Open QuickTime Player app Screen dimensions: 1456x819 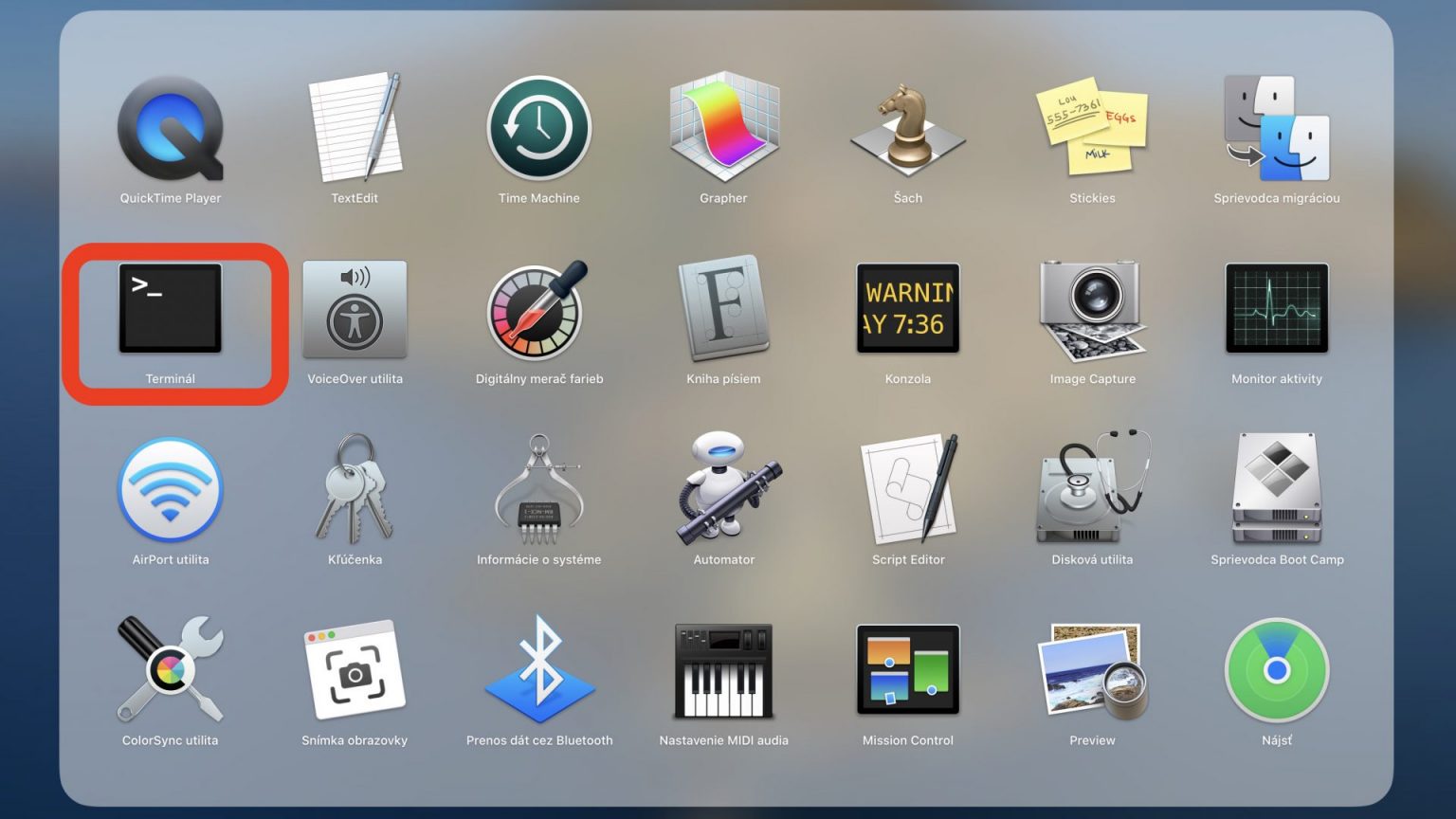[x=171, y=129]
